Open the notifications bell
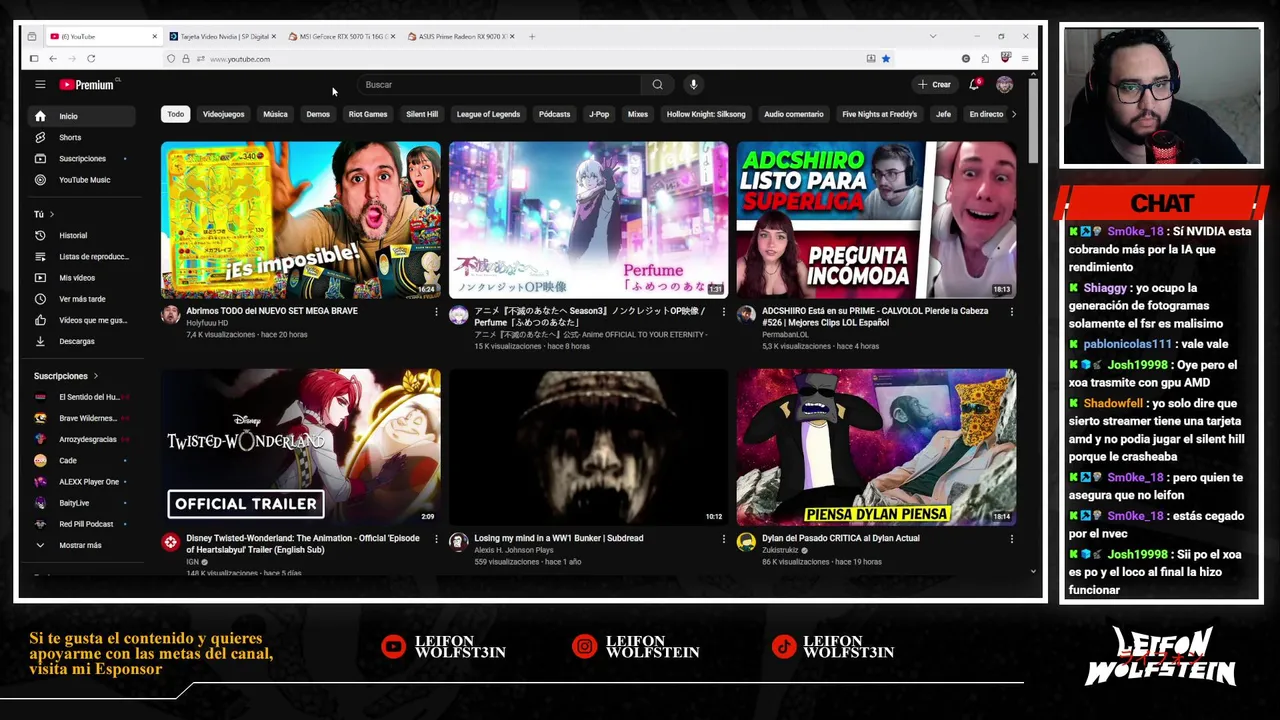The image size is (1280, 720). tap(974, 85)
